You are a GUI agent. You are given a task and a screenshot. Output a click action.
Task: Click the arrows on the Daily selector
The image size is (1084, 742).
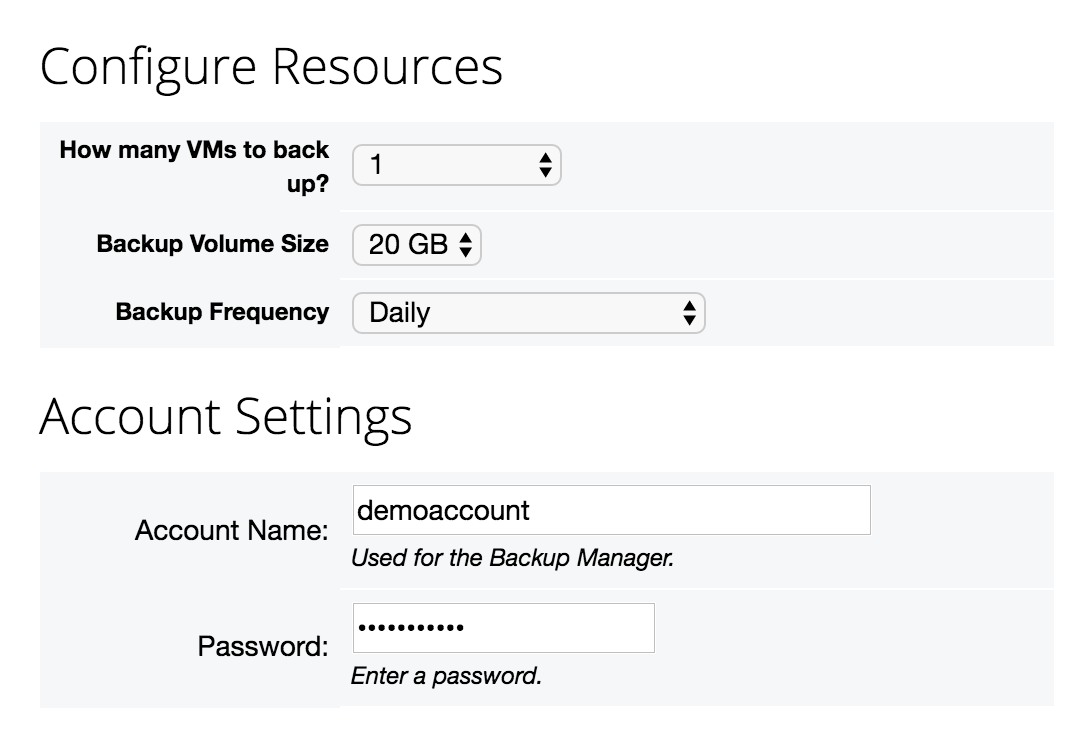[688, 313]
